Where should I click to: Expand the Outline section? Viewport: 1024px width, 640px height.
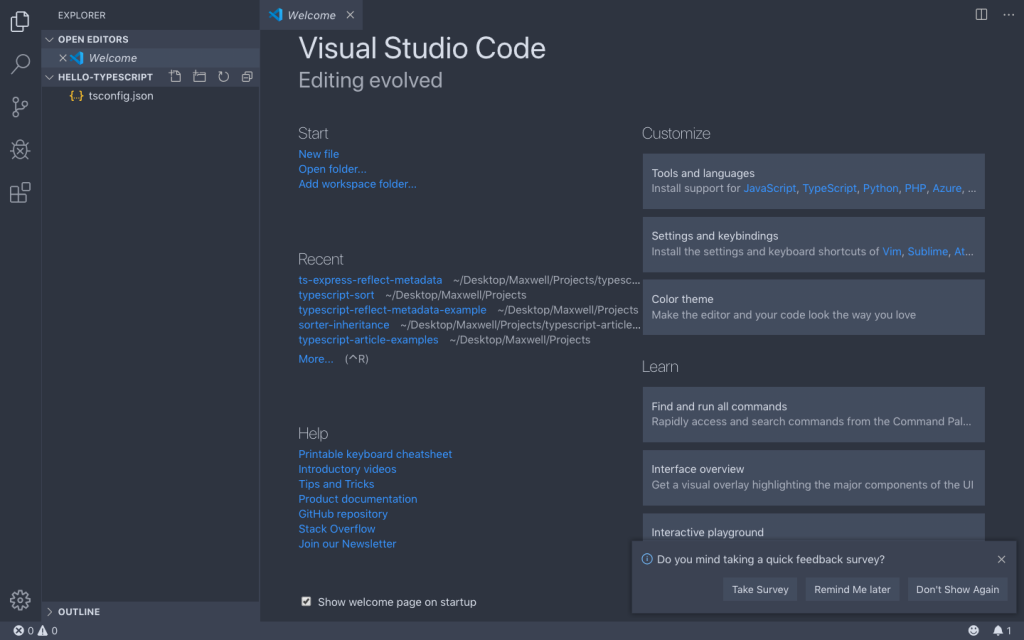coord(50,611)
